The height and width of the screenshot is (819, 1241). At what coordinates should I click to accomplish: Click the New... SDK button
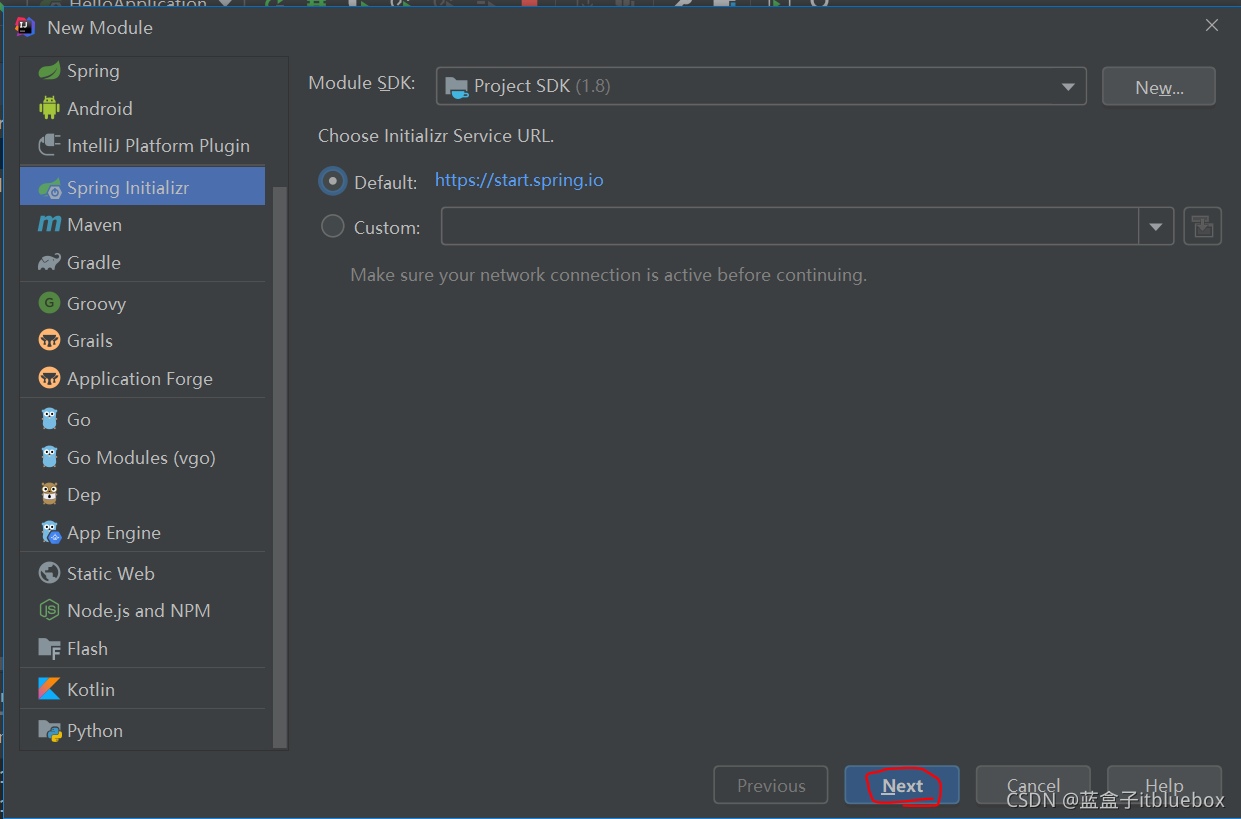pyautogui.click(x=1159, y=87)
